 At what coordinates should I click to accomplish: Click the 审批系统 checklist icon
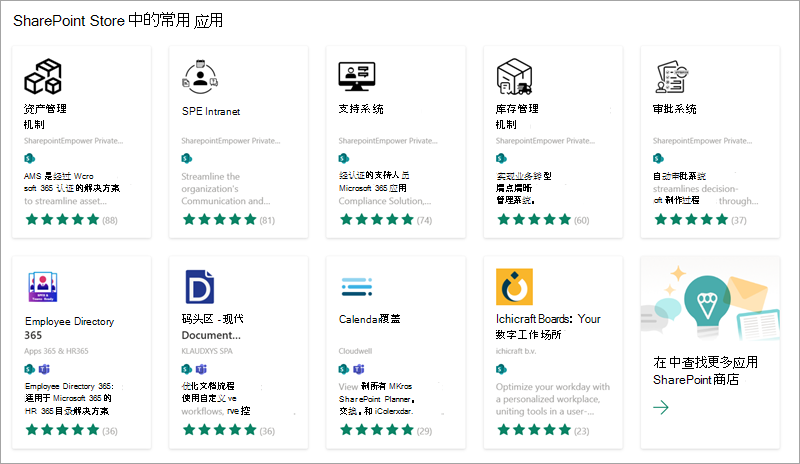(x=672, y=77)
